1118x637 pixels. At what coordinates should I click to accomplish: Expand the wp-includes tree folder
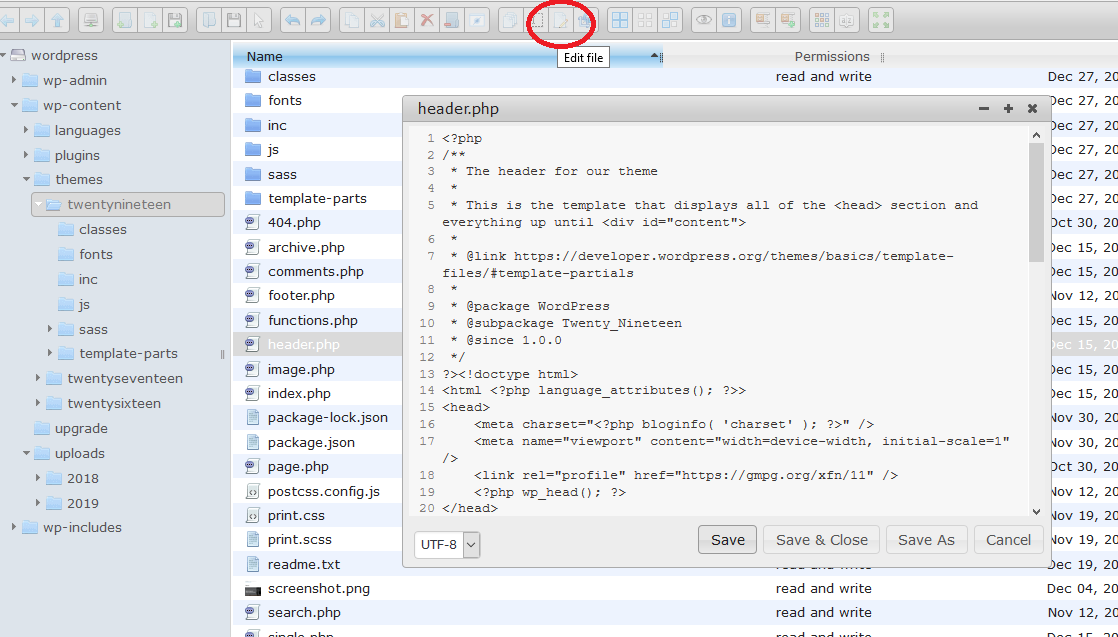click(x=14, y=527)
